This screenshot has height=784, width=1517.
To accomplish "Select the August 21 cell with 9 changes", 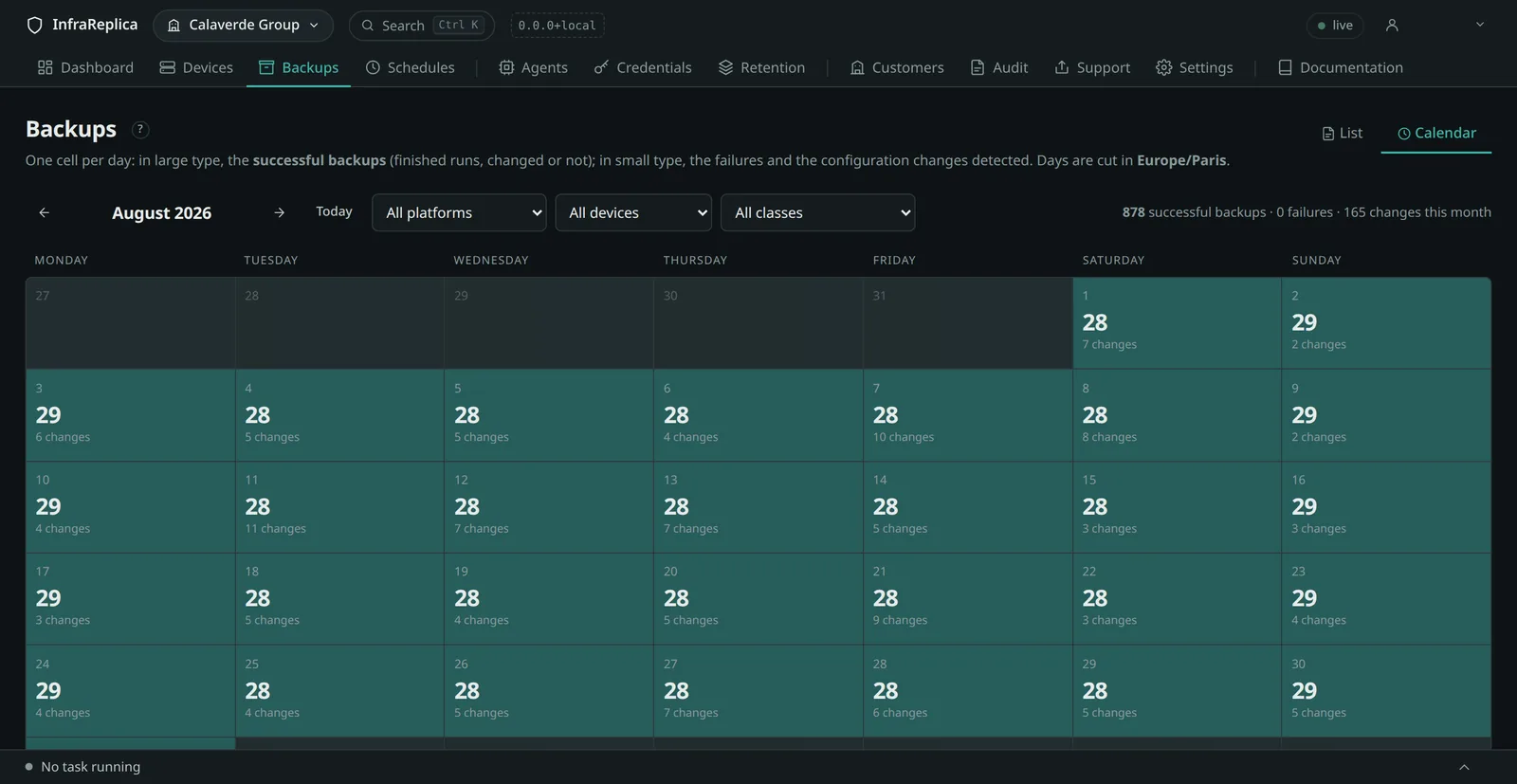I will coord(967,599).
